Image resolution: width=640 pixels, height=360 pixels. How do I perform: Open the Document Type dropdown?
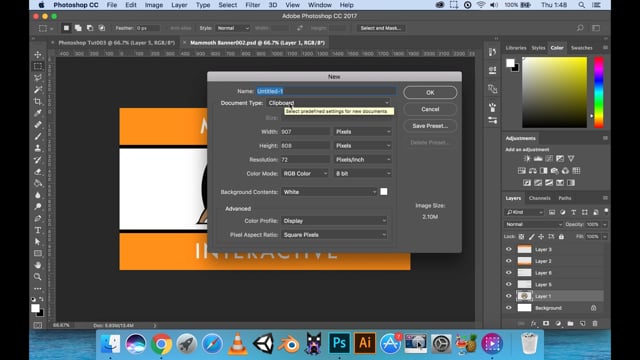(329, 103)
